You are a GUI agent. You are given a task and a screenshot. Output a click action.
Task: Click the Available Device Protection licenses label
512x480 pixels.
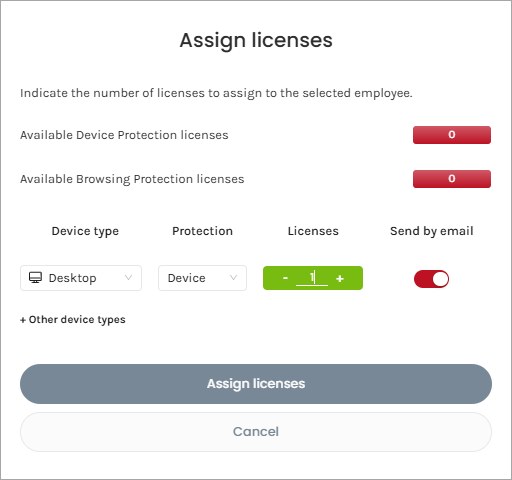[x=124, y=135]
